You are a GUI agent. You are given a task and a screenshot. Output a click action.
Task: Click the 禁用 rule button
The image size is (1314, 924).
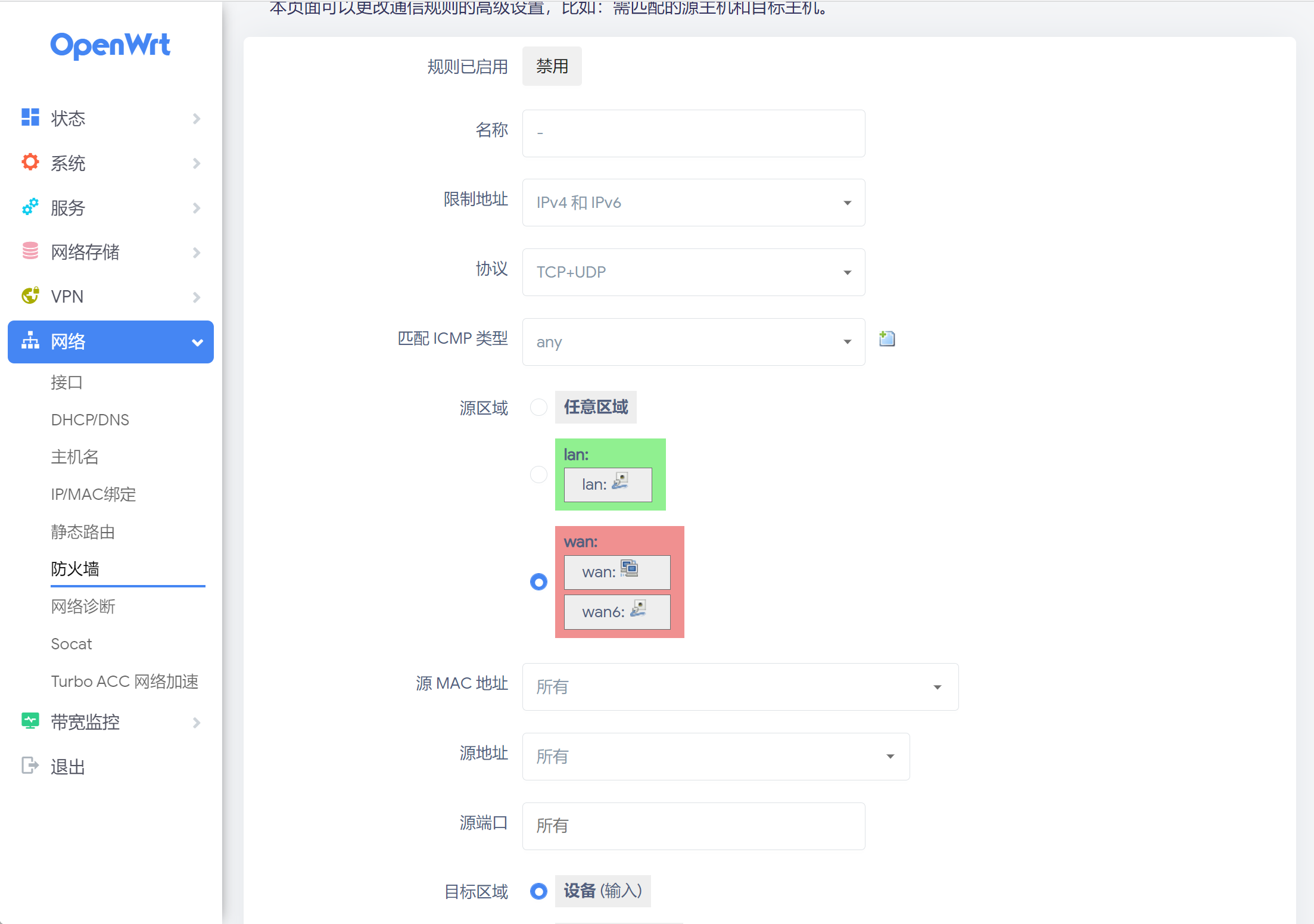click(552, 66)
